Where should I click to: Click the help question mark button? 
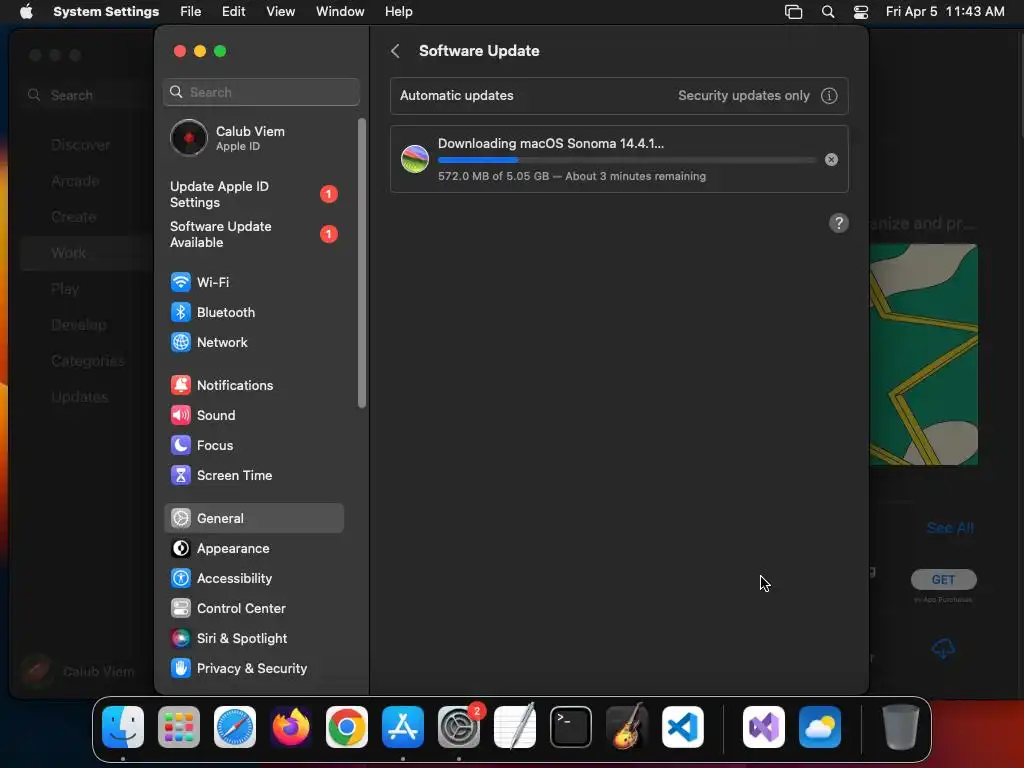coord(839,223)
